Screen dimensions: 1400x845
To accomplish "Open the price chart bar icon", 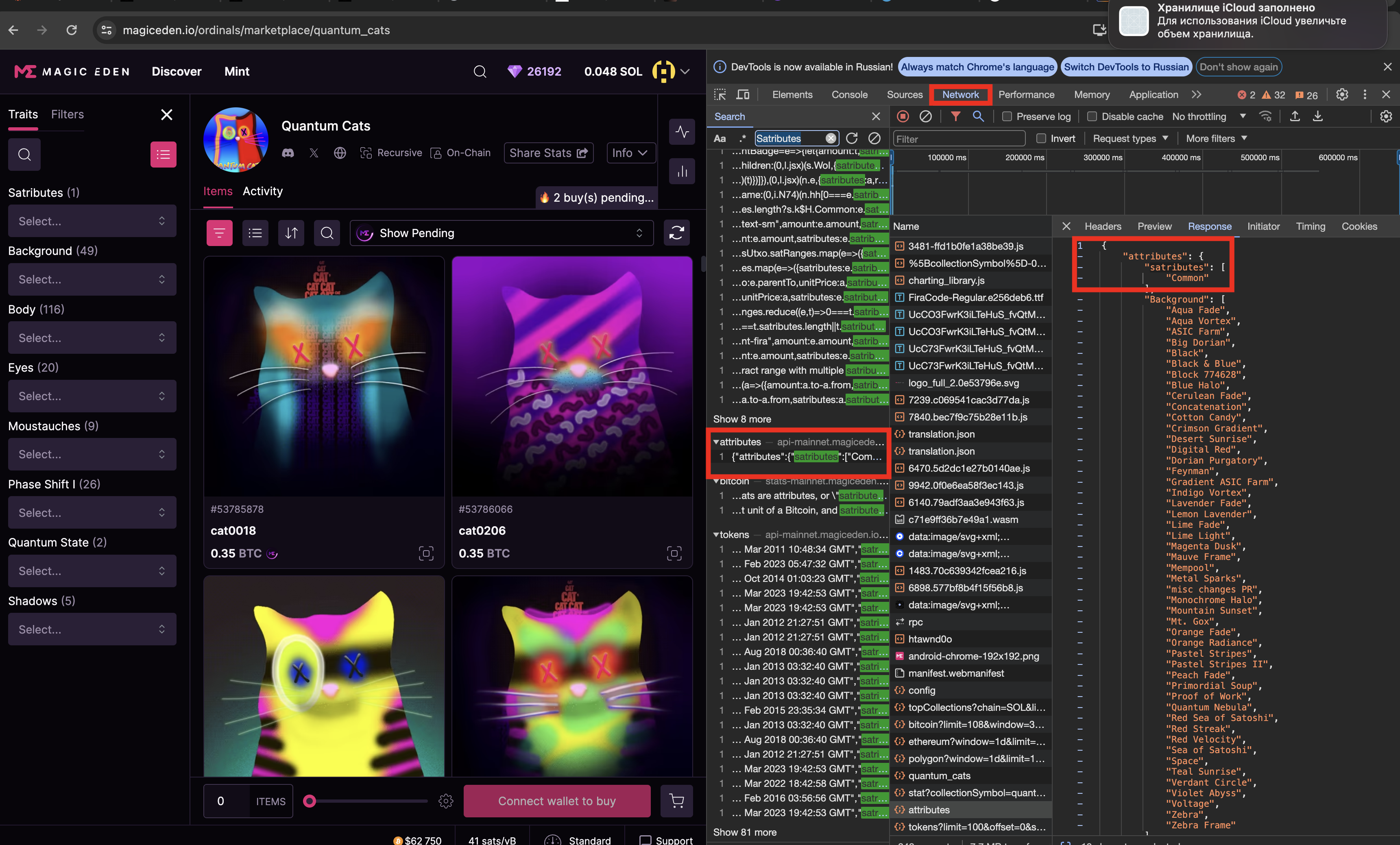I will pos(682,171).
